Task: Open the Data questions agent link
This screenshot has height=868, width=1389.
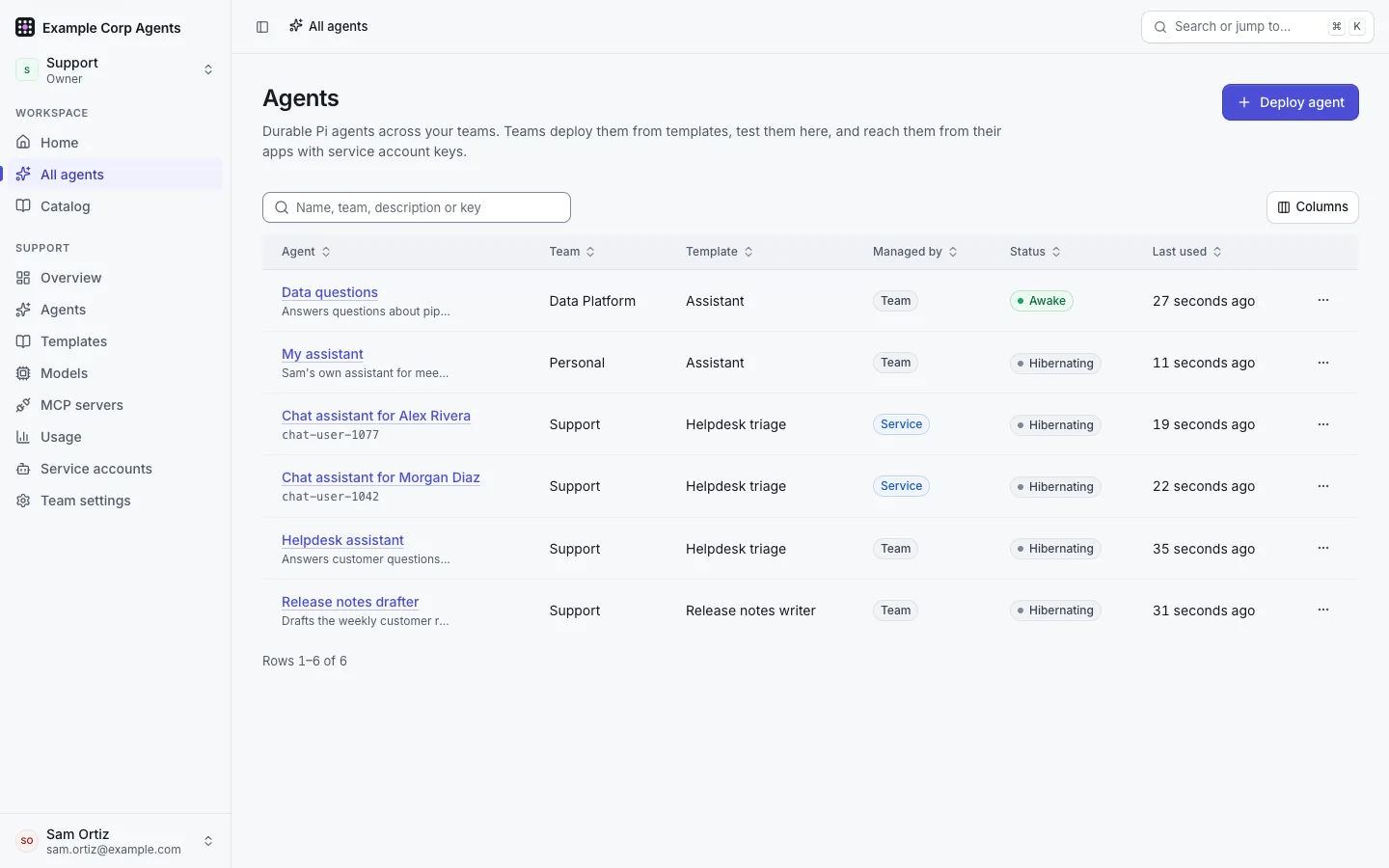Action: (x=330, y=292)
